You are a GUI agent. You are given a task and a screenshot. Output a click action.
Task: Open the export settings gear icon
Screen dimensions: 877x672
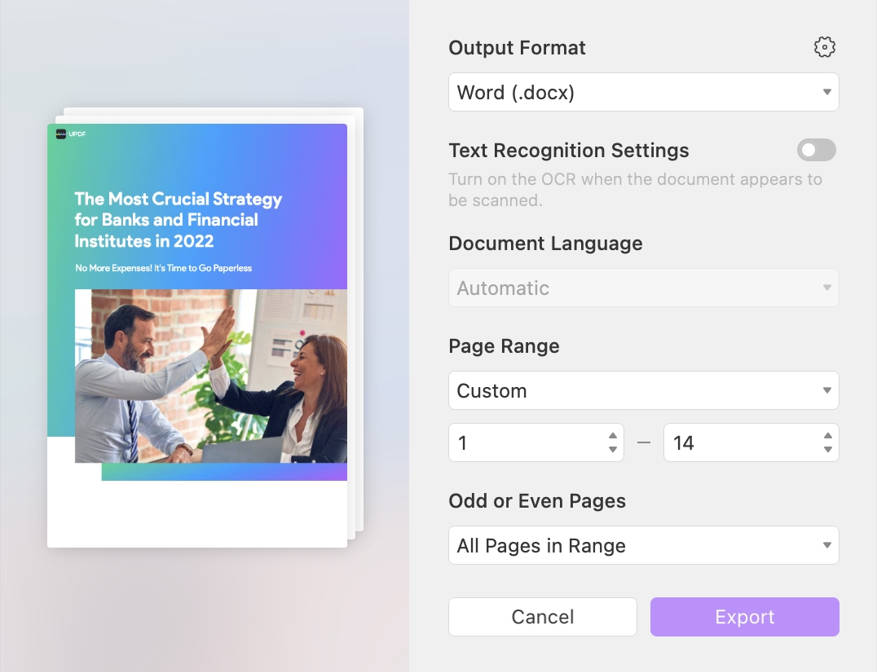[x=824, y=46]
